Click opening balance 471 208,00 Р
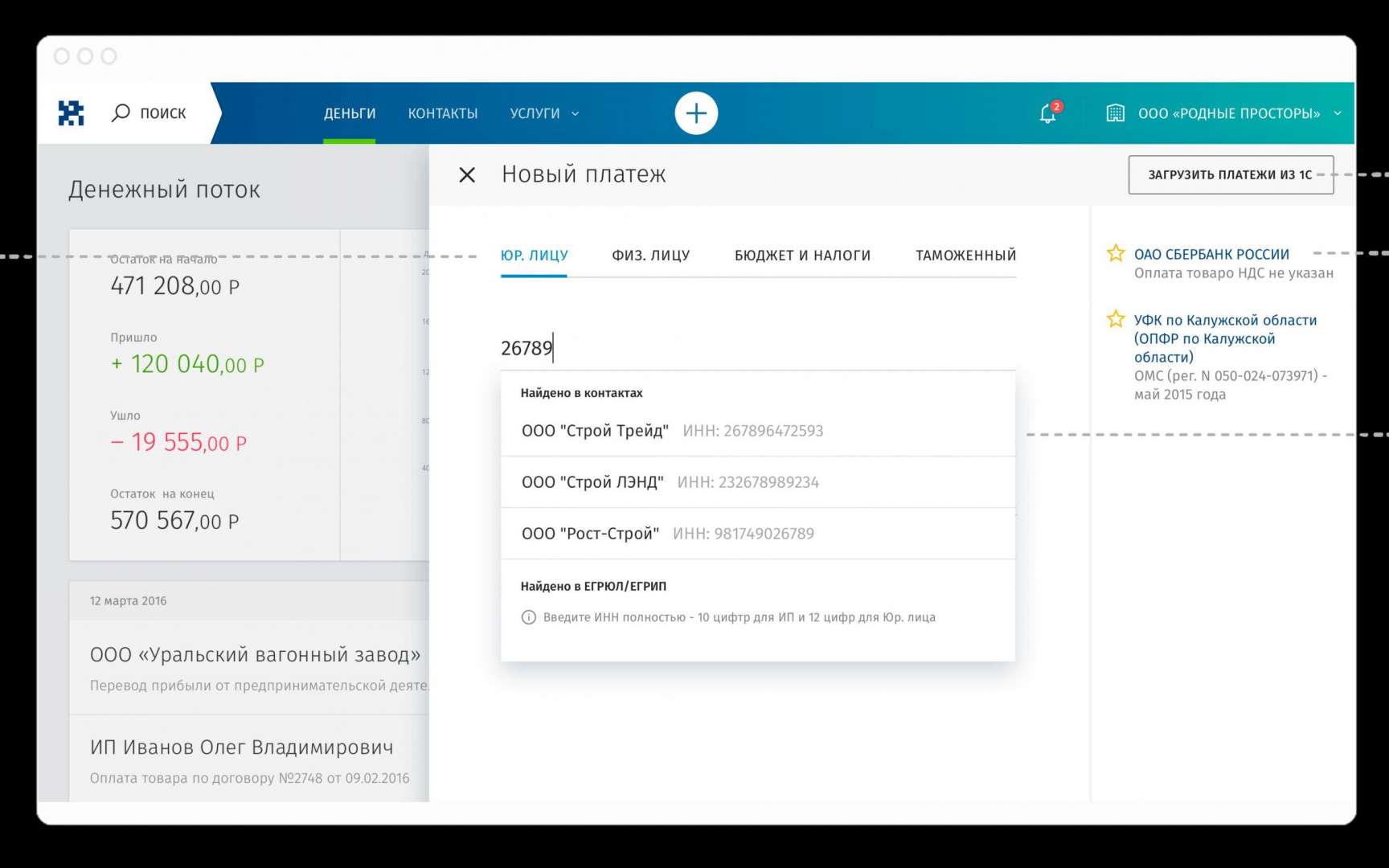 pos(174,286)
